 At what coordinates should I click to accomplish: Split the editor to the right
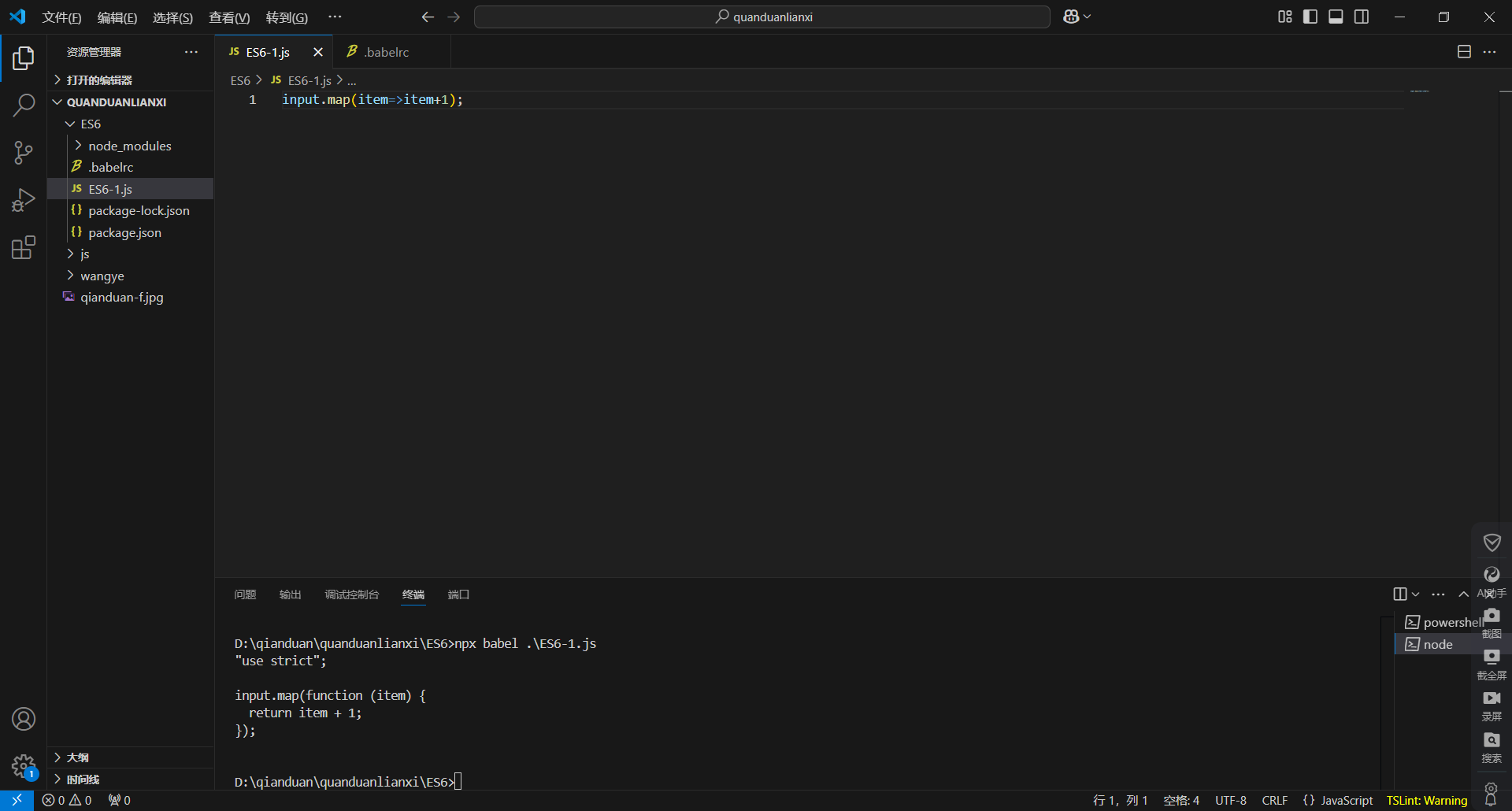pyautogui.click(x=1464, y=52)
